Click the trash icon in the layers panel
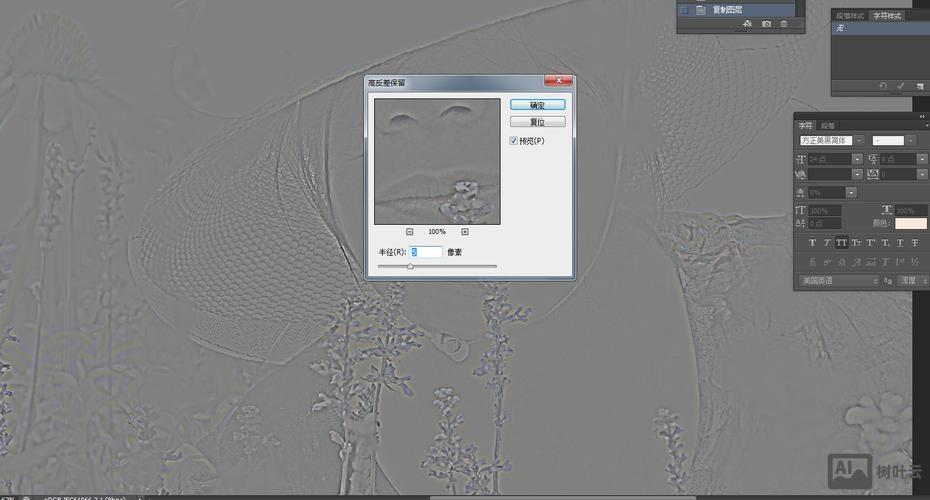This screenshot has height=500, width=930. click(x=784, y=23)
